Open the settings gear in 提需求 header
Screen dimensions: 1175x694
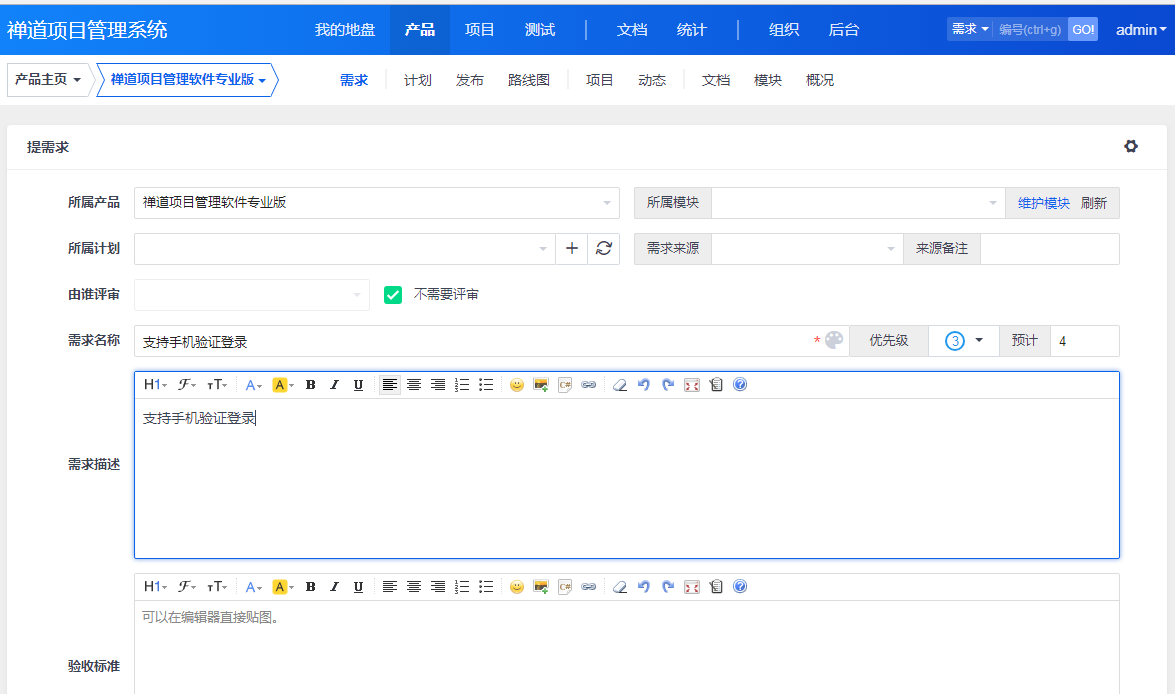tap(1131, 147)
